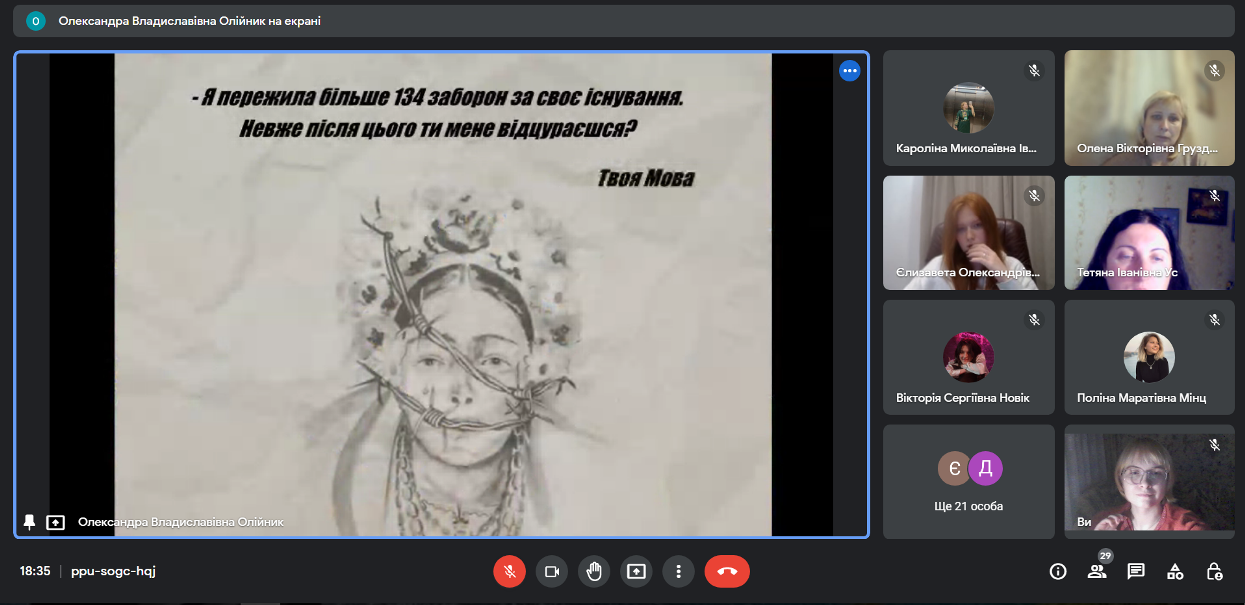Viewport: 1245px width, 605px height.
Task: Toggle the camera on or off
Action: 551,571
